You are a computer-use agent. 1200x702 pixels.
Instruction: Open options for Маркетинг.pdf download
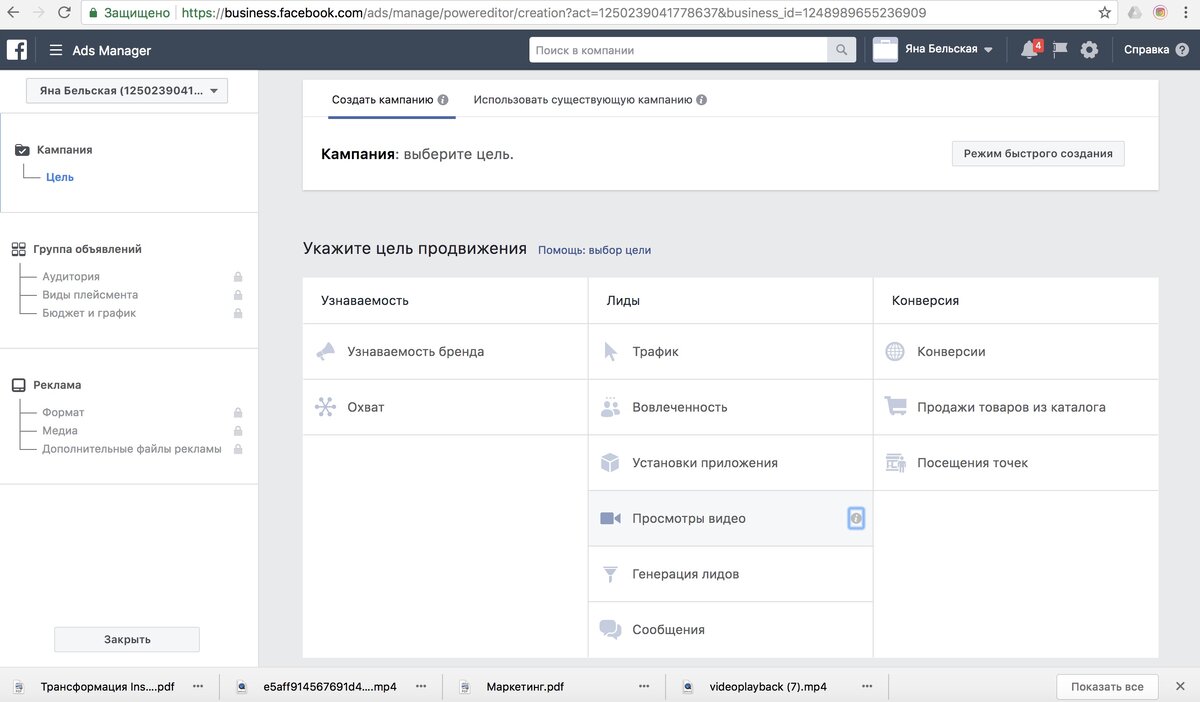click(645, 687)
